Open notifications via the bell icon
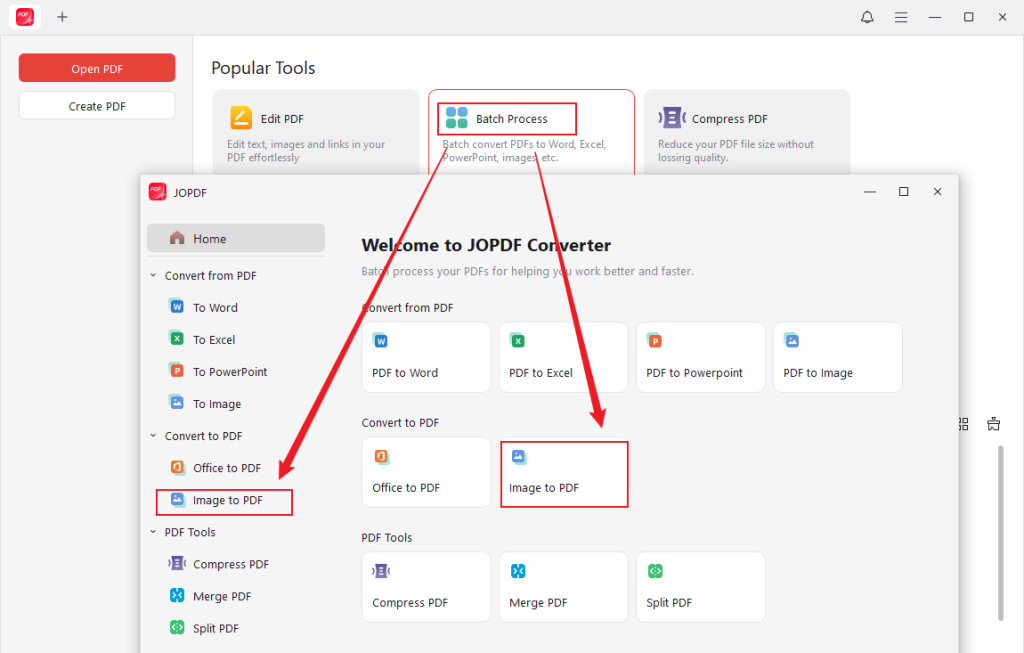This screenshot has width=1024, height=653. (867, 16)
